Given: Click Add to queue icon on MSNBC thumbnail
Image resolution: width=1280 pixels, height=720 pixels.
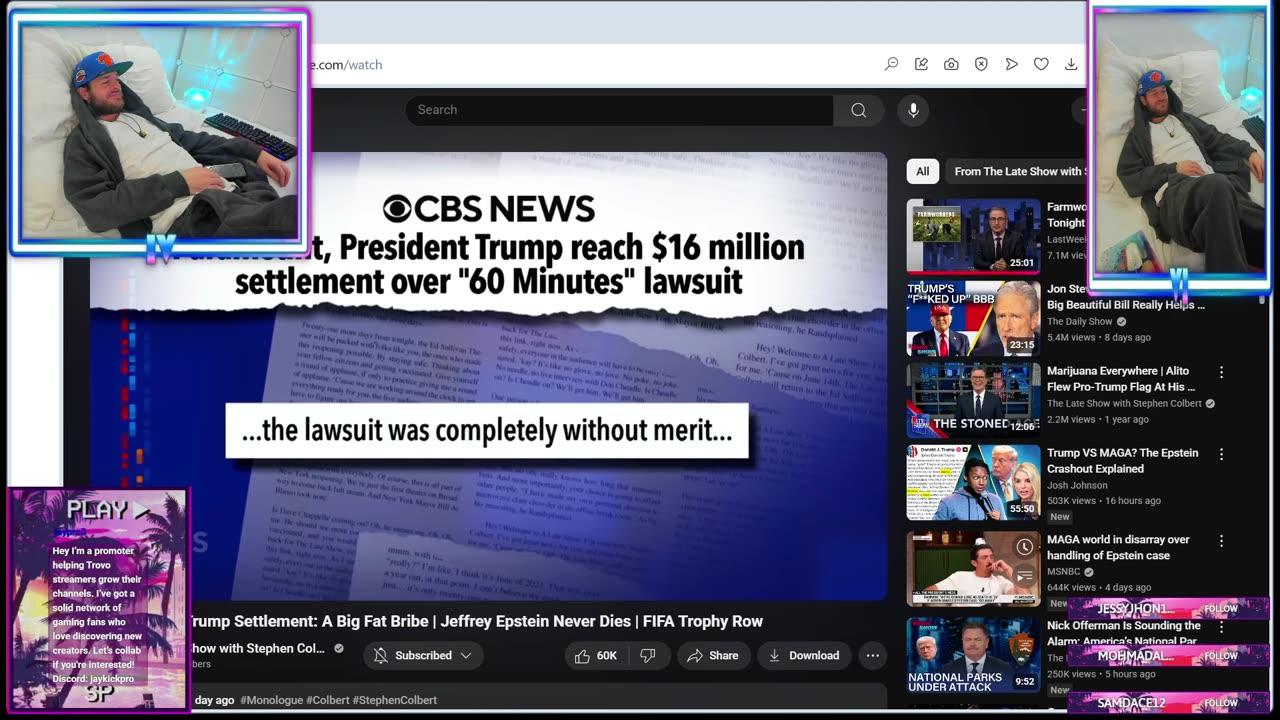Looking at the screenshot, I should 1024,576.
